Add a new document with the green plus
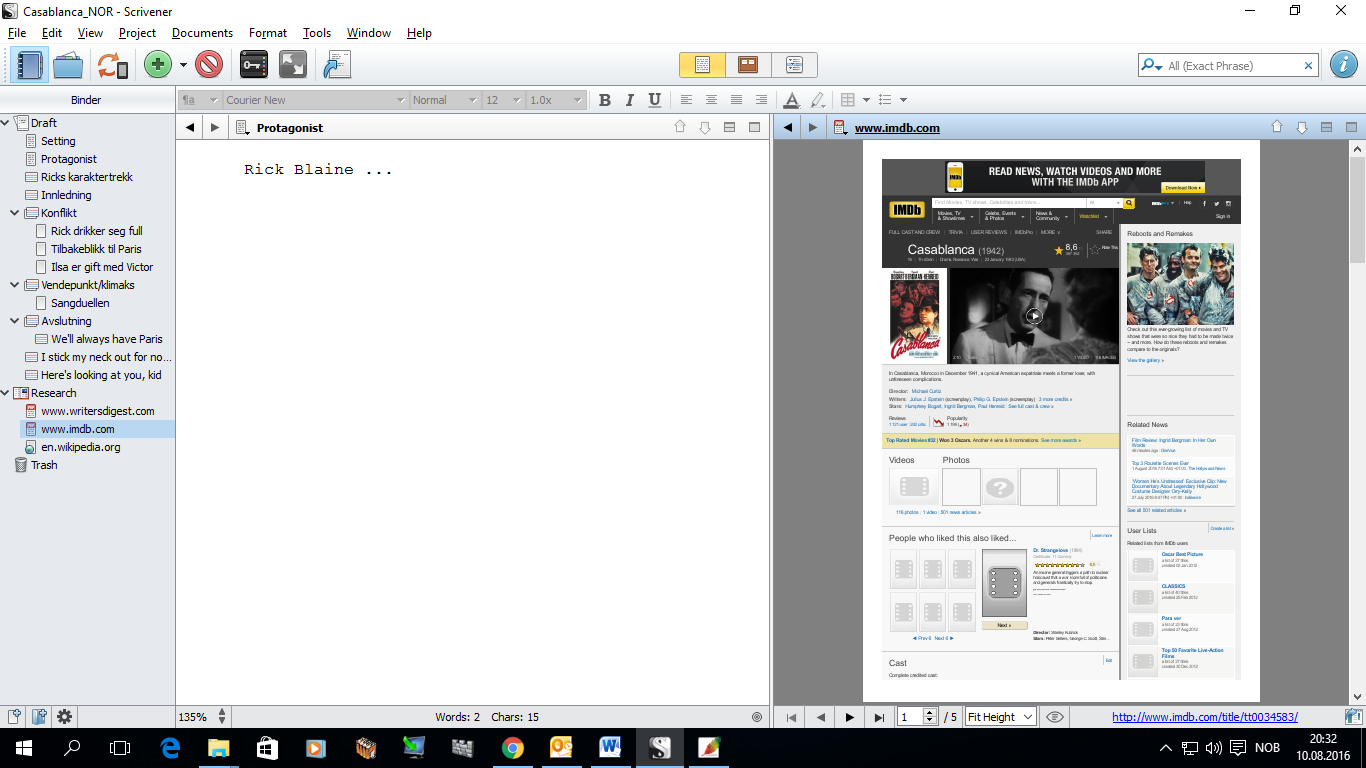 click(x=155, y=65)
